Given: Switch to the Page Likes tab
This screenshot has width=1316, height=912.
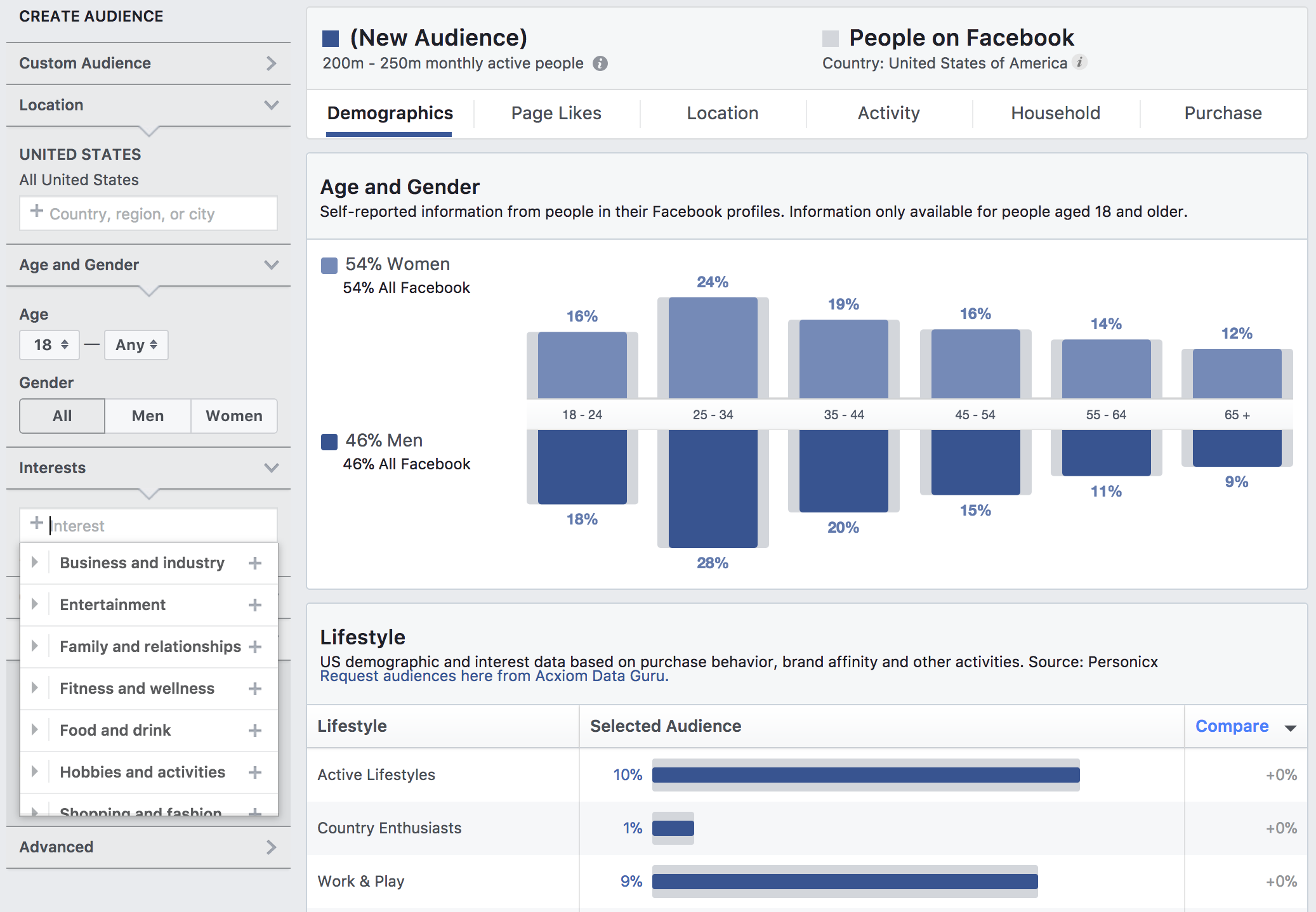Looking at the screenshot, I should [x=556, y=114].
